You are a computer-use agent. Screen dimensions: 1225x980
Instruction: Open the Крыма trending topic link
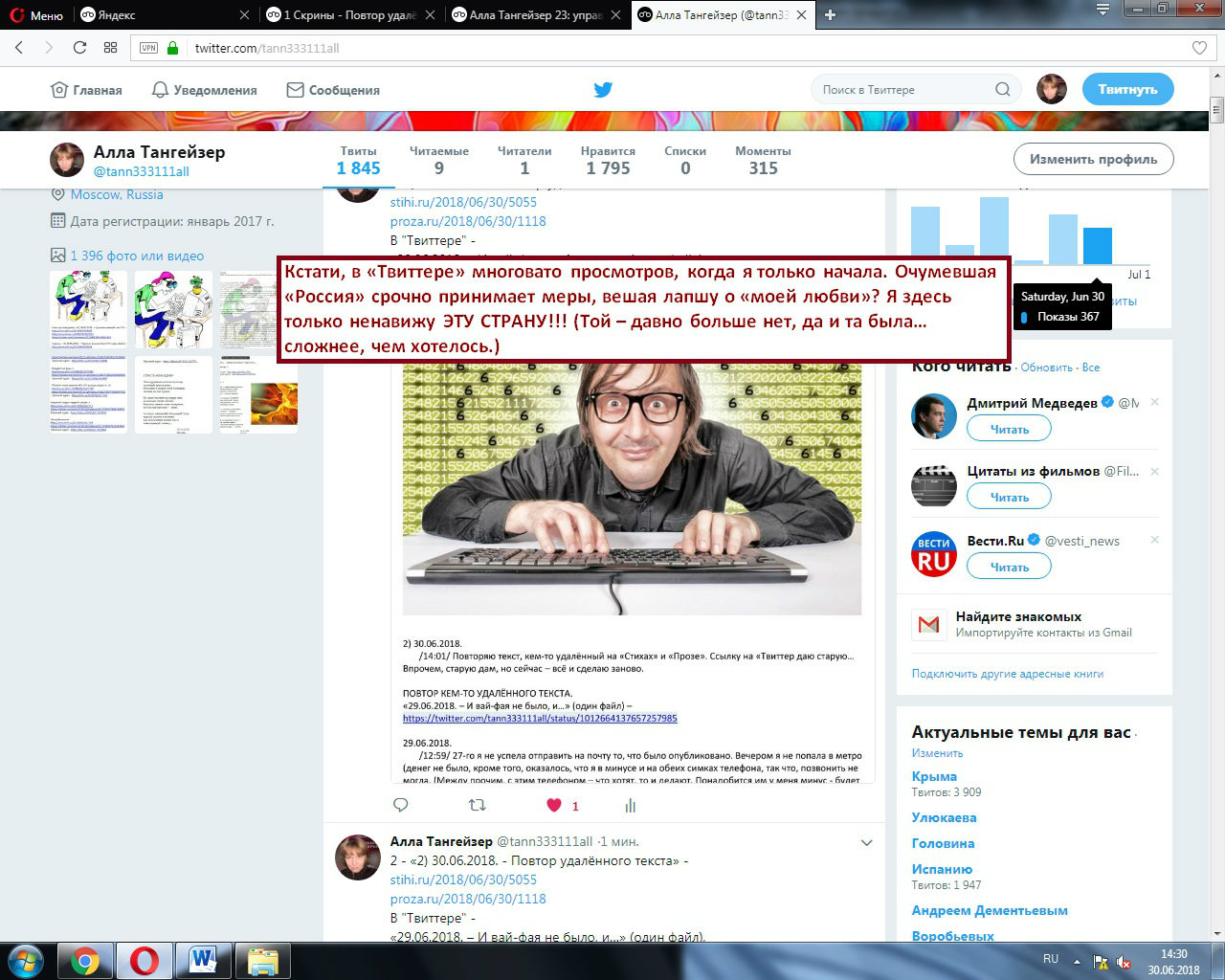(934, 776)
